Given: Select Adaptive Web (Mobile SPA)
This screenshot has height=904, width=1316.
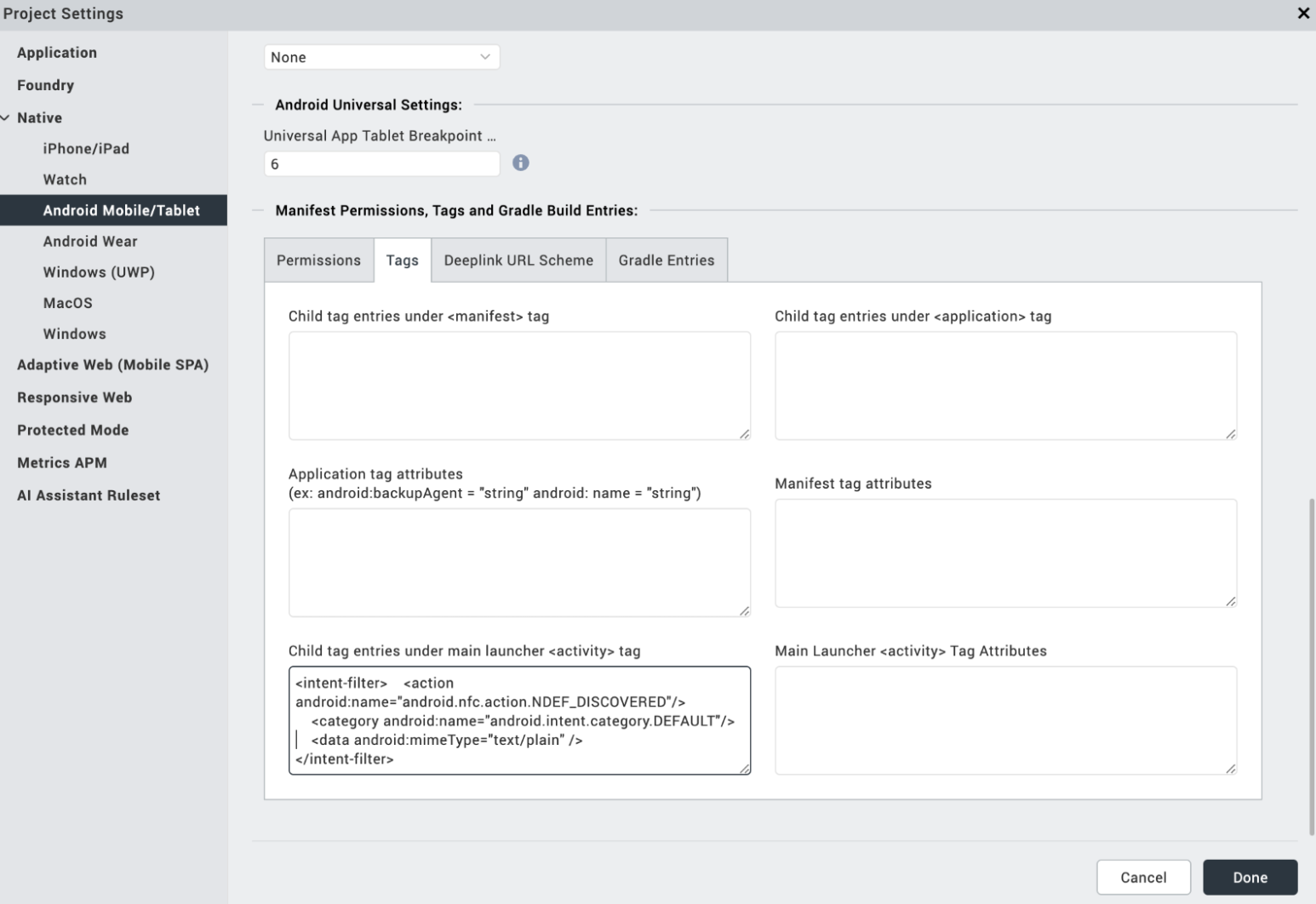Looking at the screenshot, I should tap(112, 365).
